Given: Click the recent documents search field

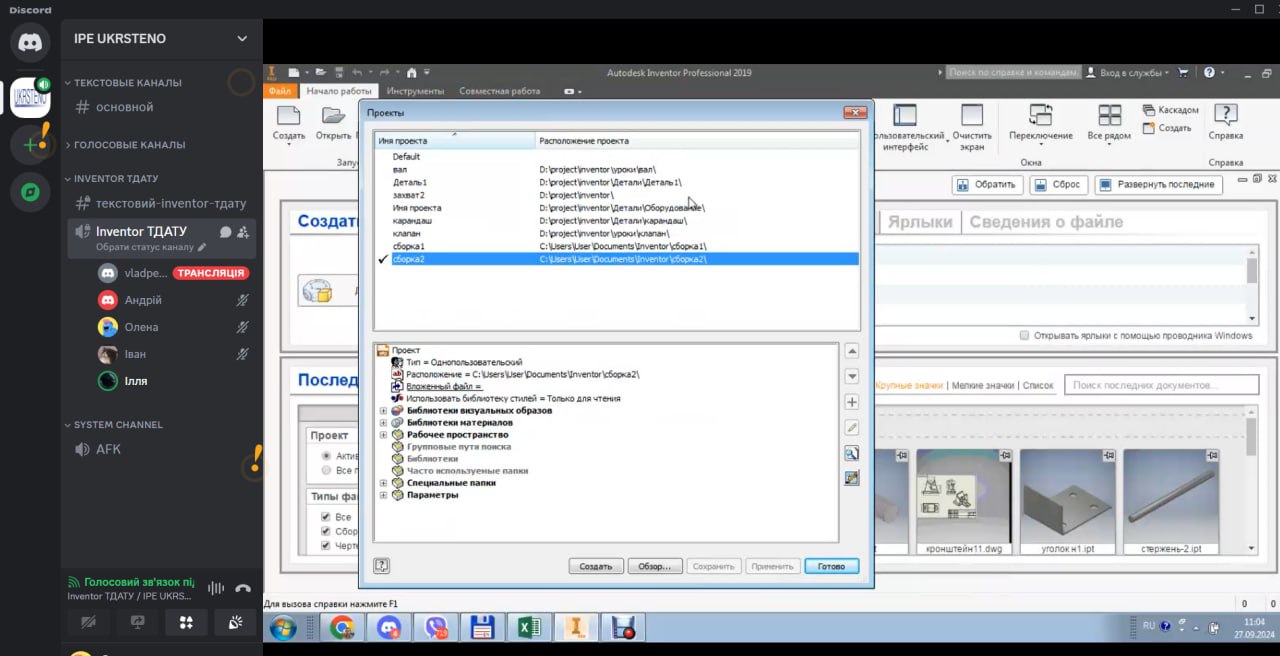Looking at the screenshot, I should [x=1160, y=385].
